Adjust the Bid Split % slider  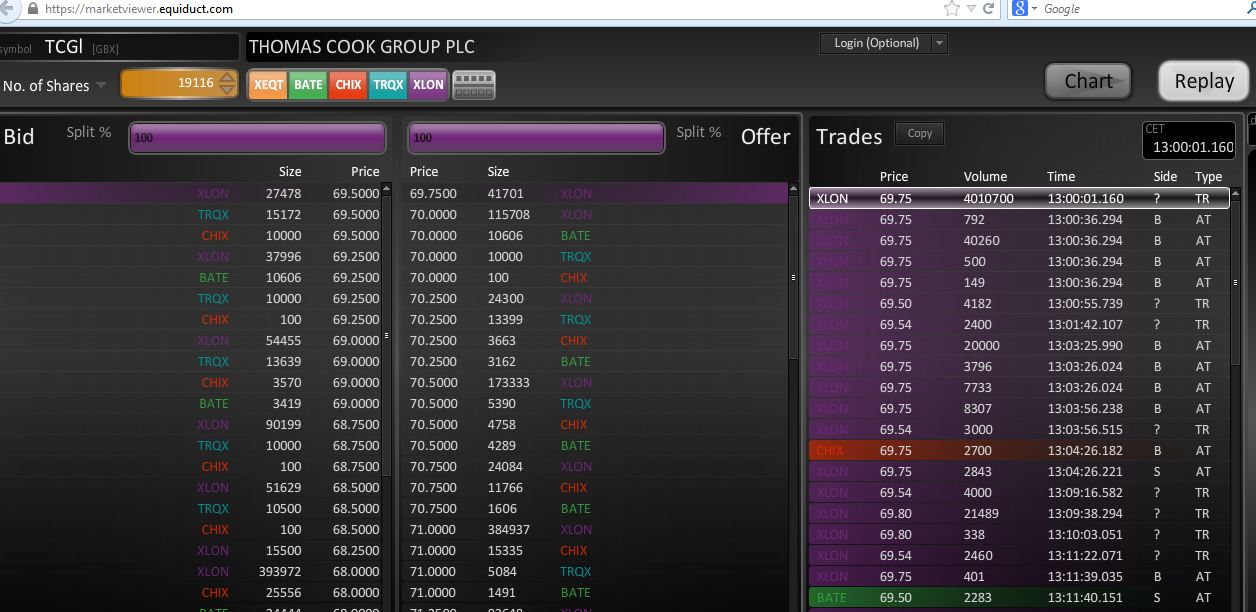click(x=256, y=137)
